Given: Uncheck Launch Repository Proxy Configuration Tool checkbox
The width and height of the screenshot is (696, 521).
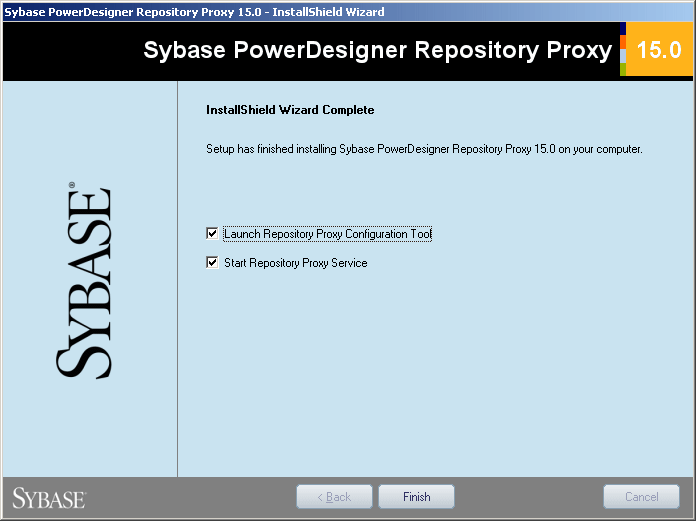Looking at the screenshot, I should coord(212,233).
